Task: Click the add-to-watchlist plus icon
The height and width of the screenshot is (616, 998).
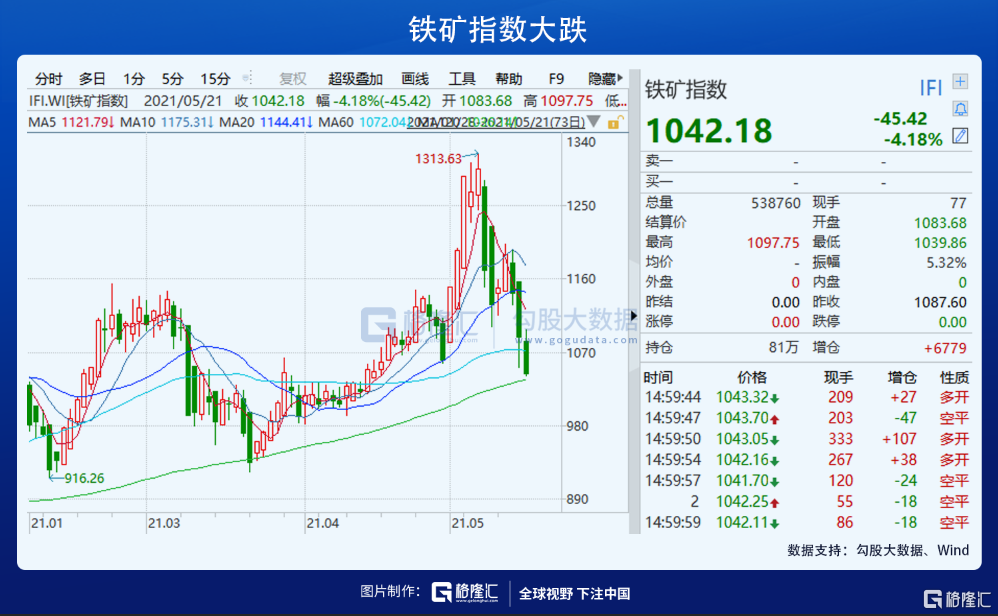Action: tap(960, 82)
